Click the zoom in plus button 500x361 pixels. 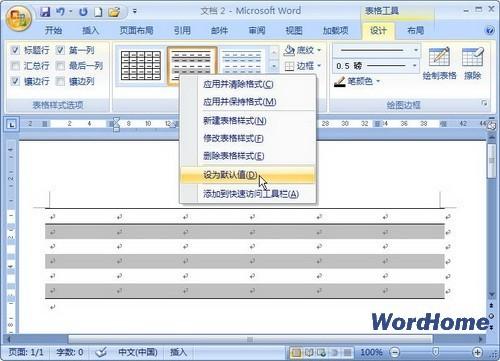(477, 352)
